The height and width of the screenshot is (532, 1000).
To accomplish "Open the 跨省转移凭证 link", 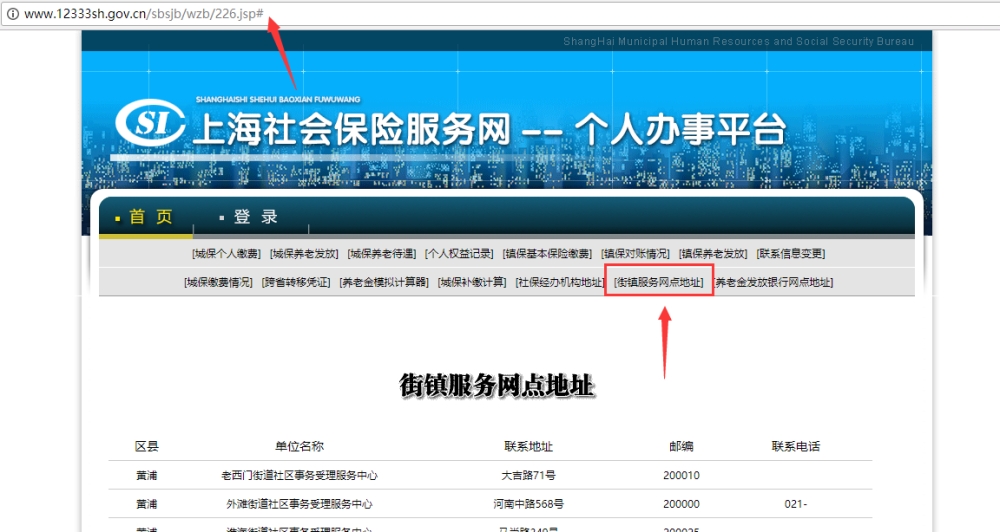I will coord(296,283).
